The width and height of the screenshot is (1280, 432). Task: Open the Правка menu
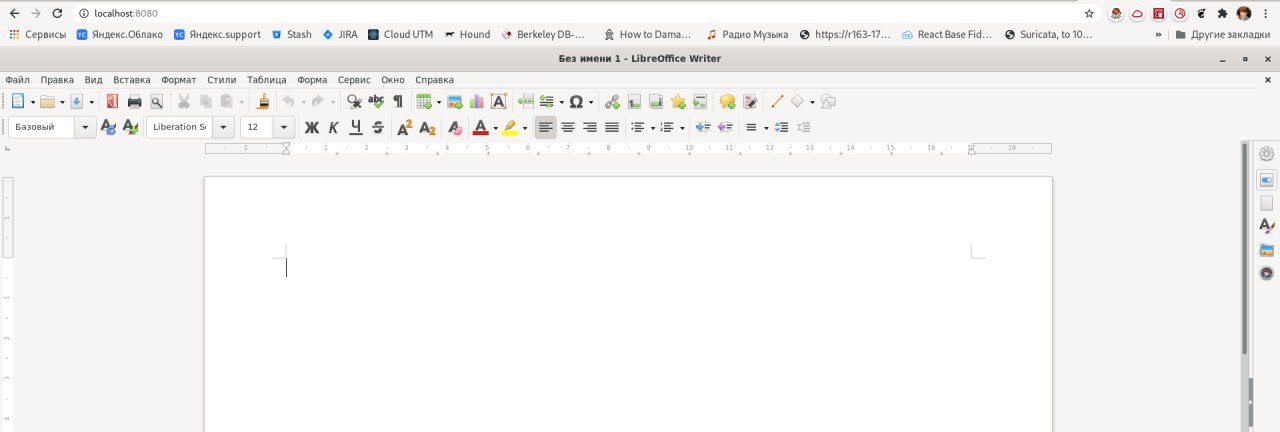click(57, 79)
